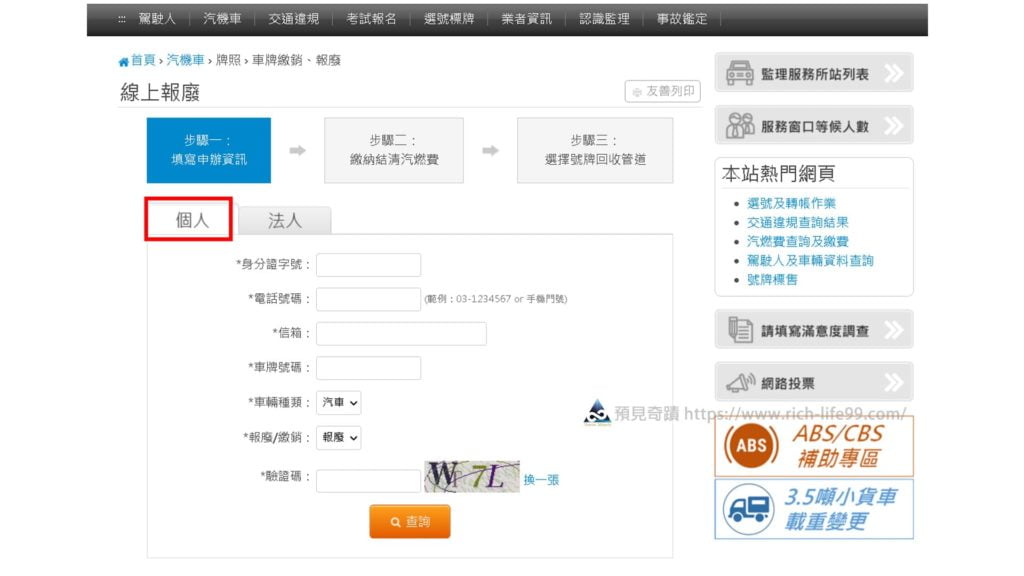Click the car icon beside 監理服務所站列表

click(x=739, y=73)
